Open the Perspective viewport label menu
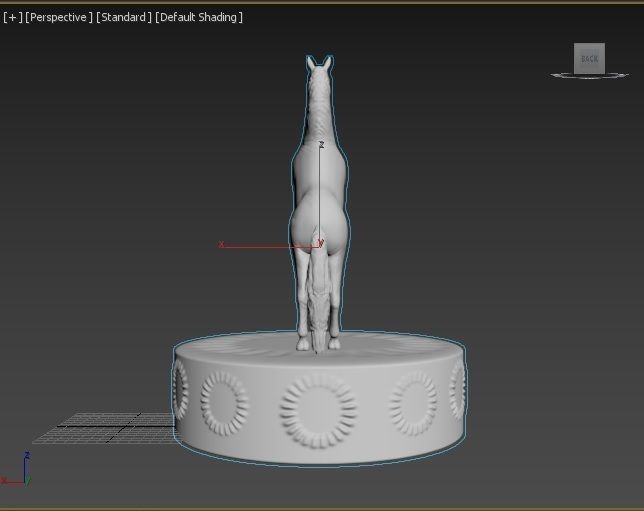Image resolution: width=644 pixels, height=511 pixels. (59, 17)
